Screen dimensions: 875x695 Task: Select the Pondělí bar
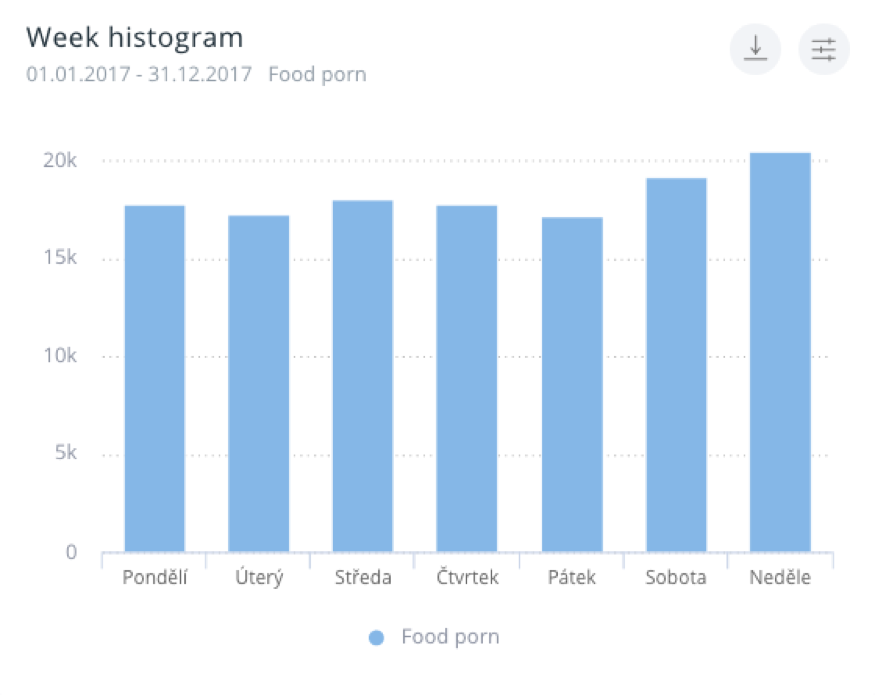pos(155,378)
